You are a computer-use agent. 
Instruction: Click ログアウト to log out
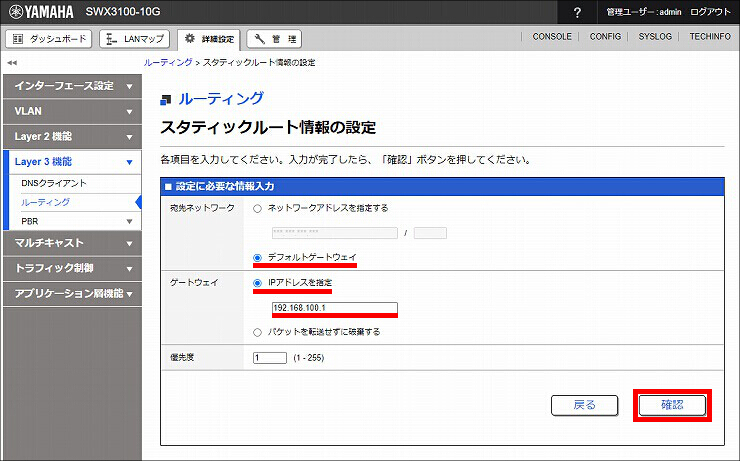tap(710, 12)
